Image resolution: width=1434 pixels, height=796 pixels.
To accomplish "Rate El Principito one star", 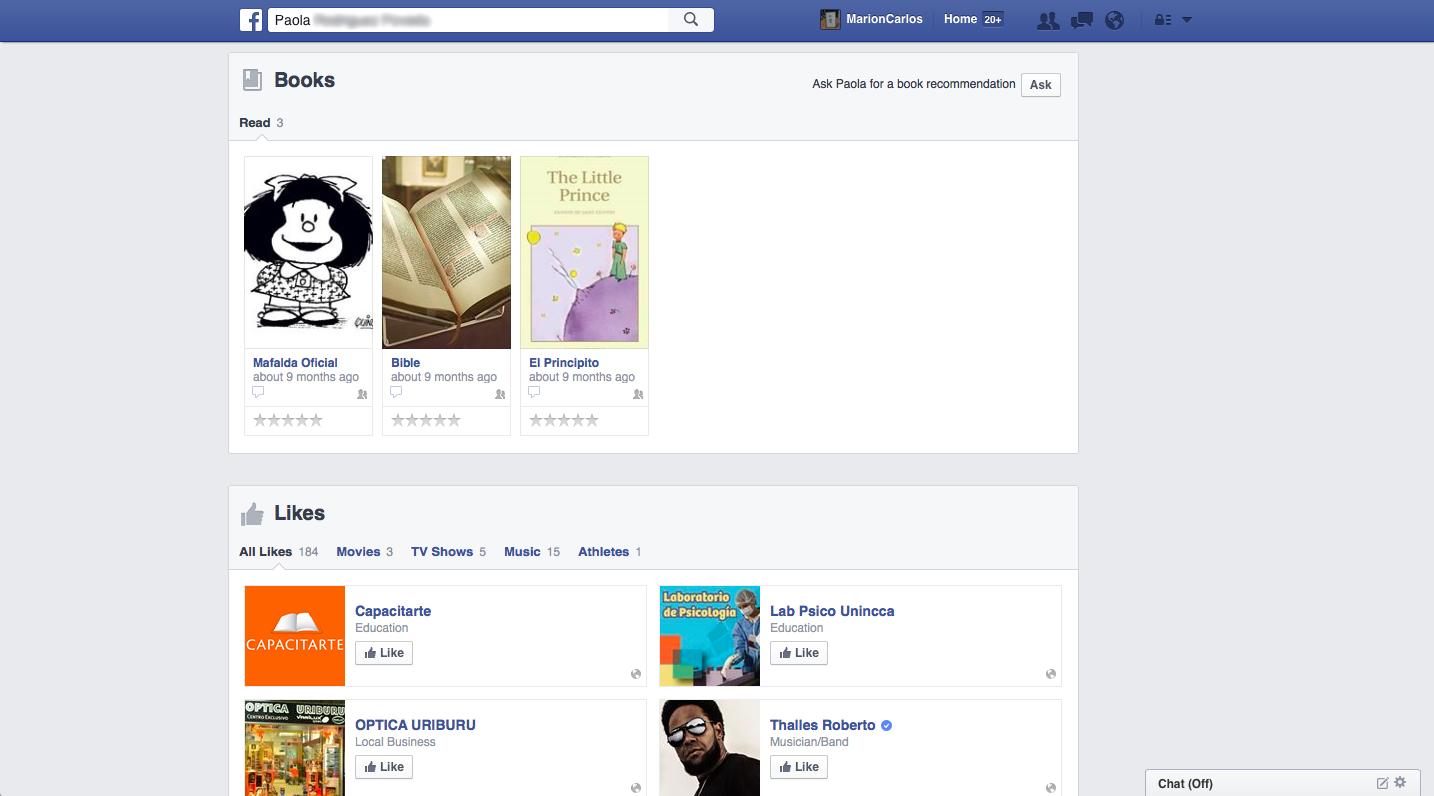I will click(536, 420).
